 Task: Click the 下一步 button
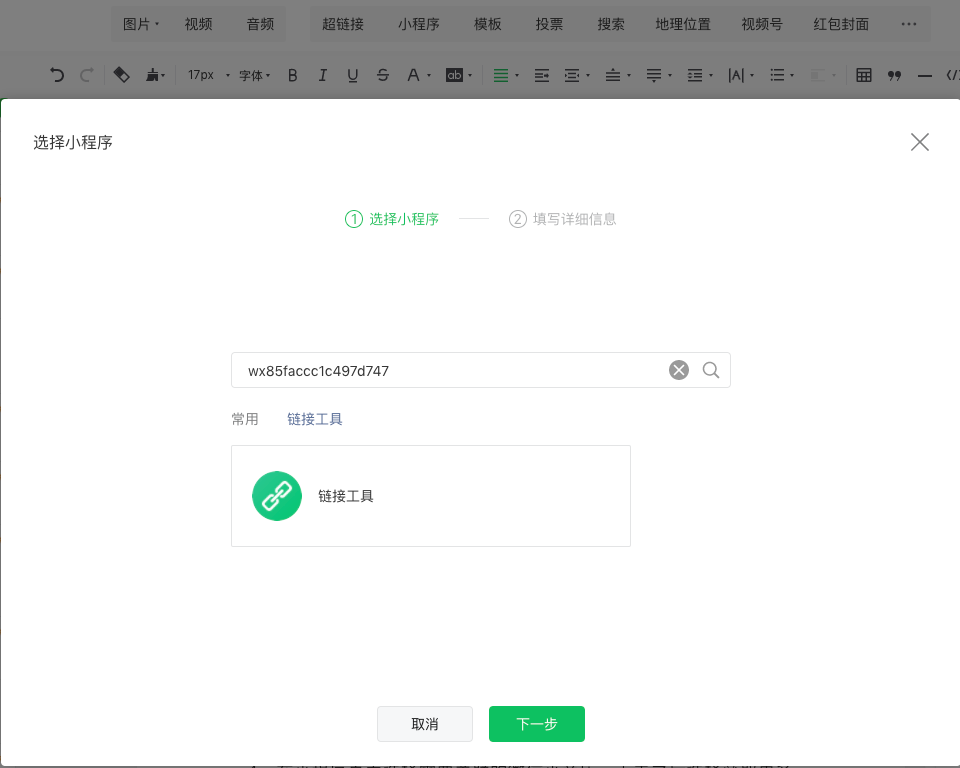(x=536, y=724)
